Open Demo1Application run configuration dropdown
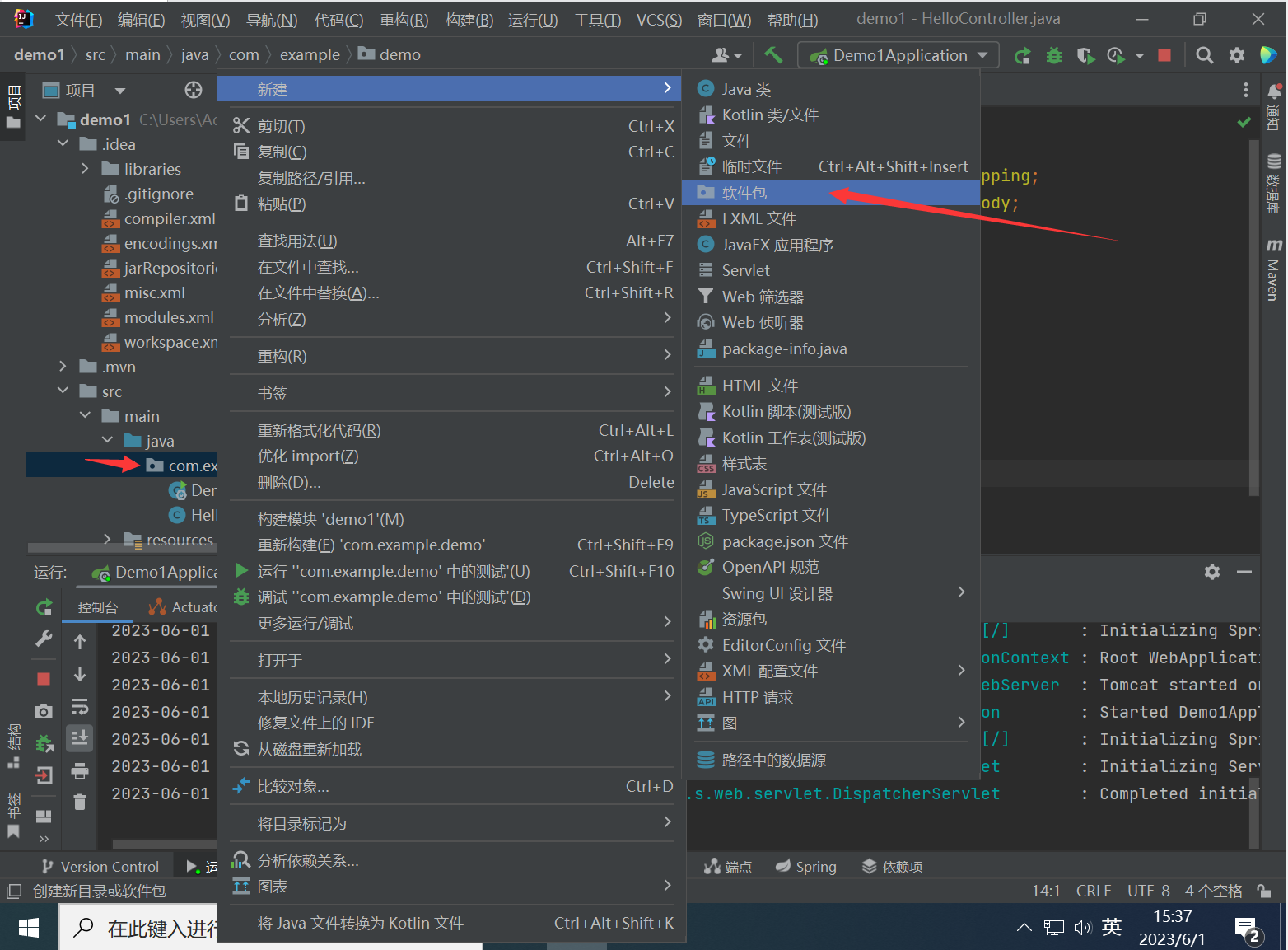Image resolution: width=1288 pixels, height=950 pixels. tap(899, 55)
